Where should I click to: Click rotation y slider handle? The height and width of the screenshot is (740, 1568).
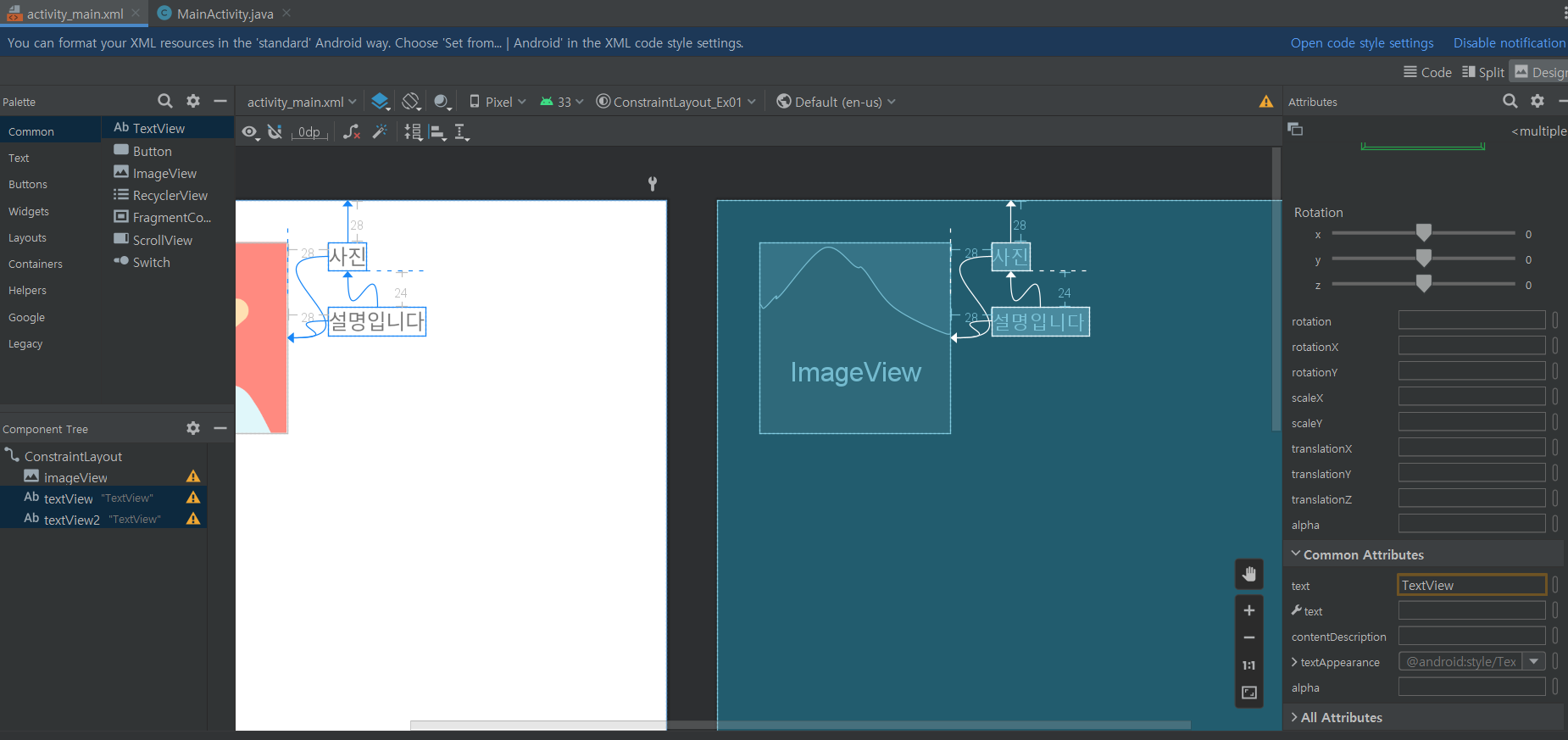pos(1424,258)
